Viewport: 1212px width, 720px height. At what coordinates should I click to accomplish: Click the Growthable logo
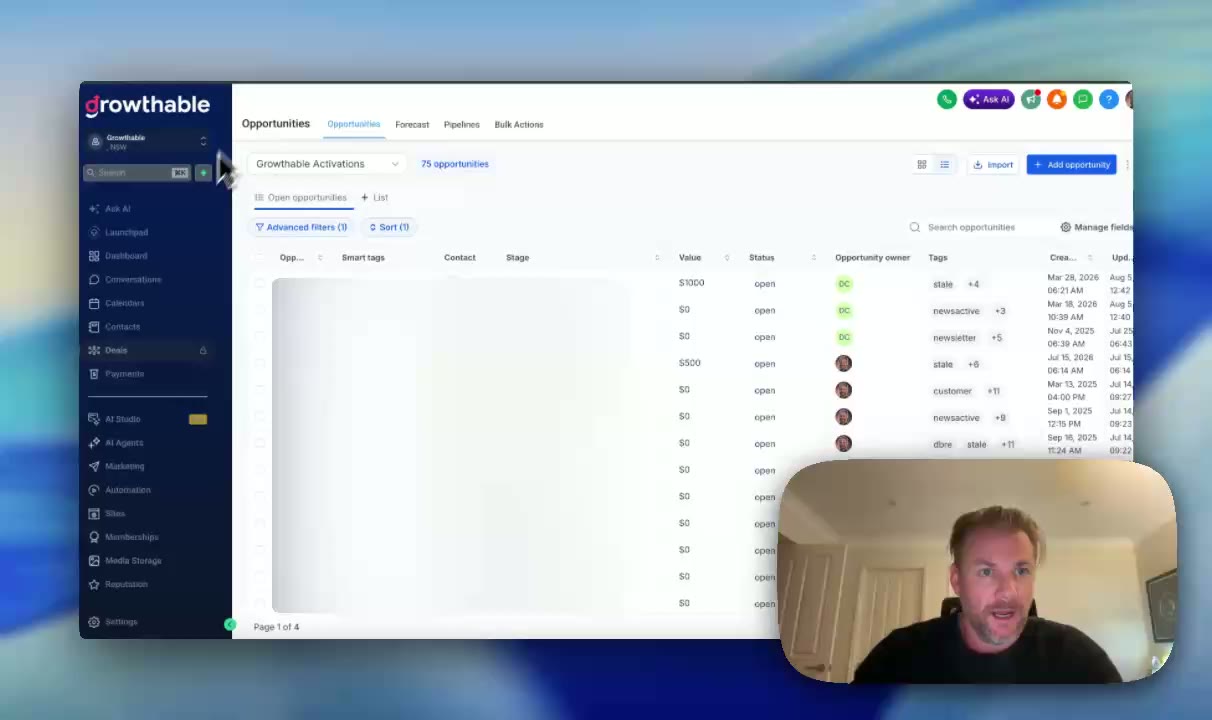coord(147,105)
